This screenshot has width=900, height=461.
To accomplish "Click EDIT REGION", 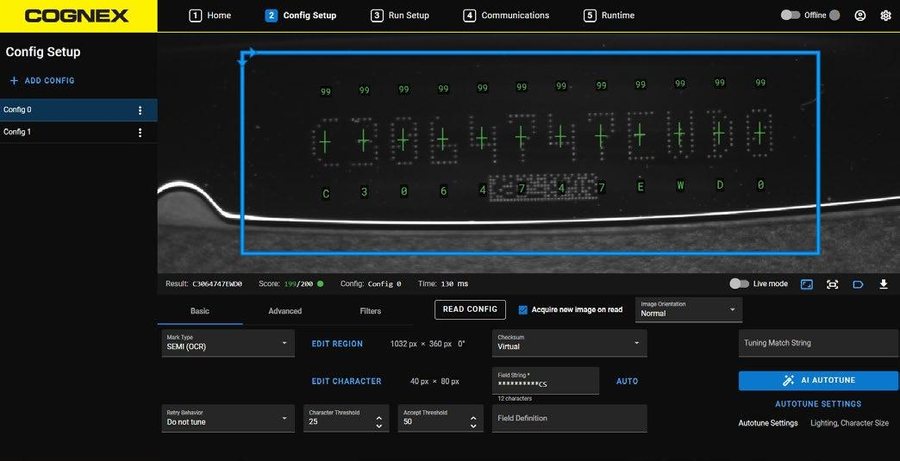I will [x=337, y=344].
